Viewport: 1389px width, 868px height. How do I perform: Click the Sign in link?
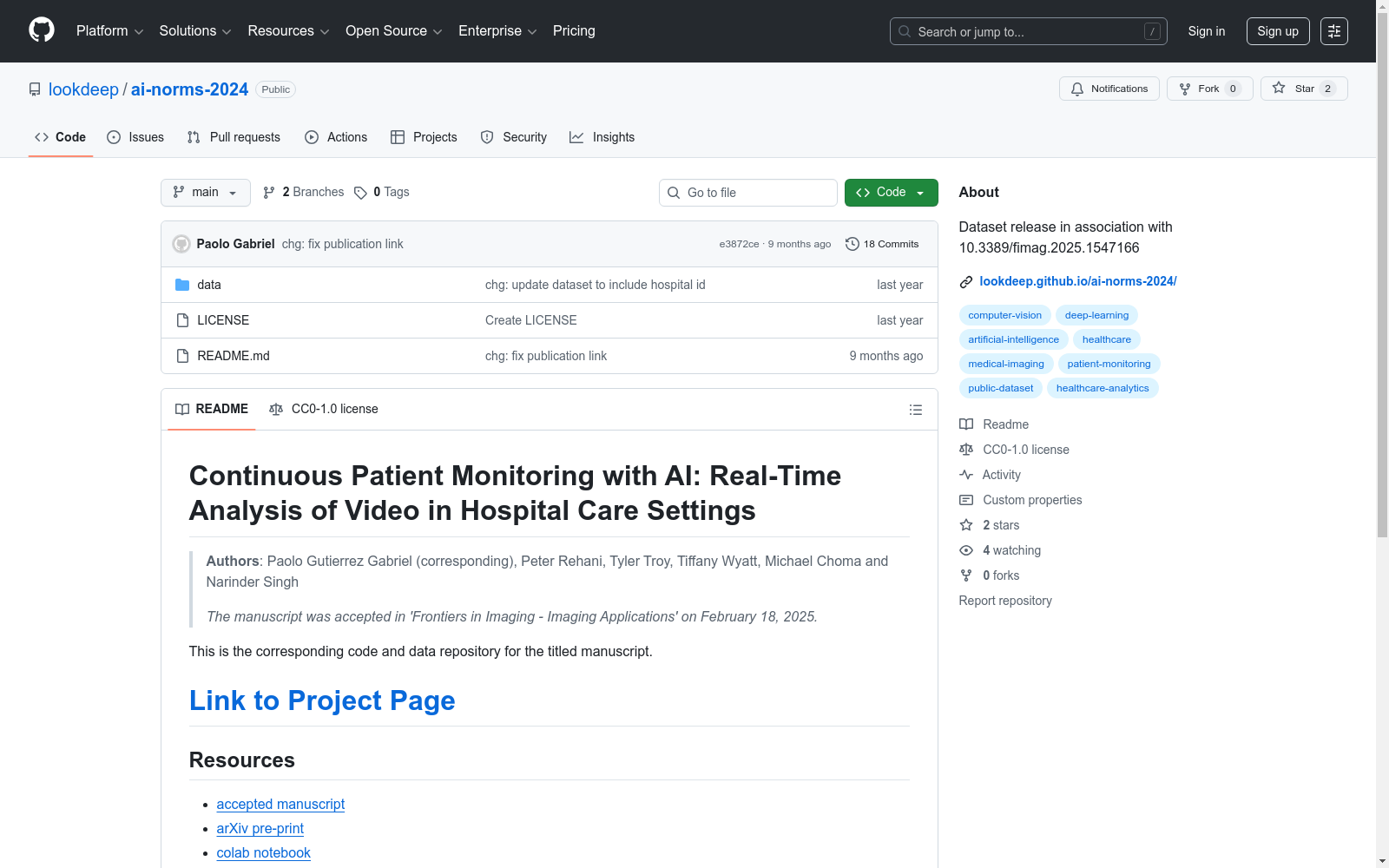pos(1207,31)
